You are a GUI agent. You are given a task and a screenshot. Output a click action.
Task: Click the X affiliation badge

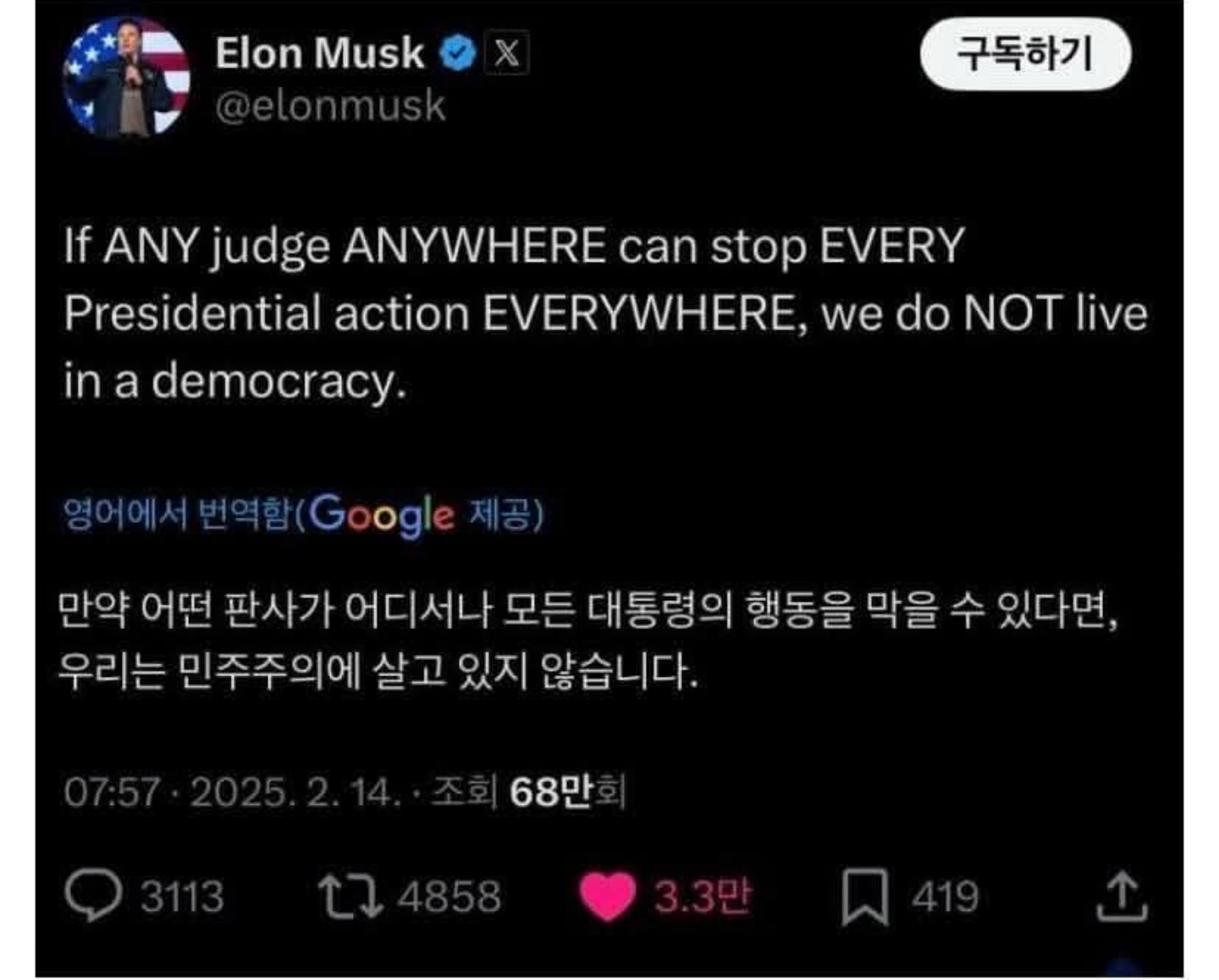506,54
